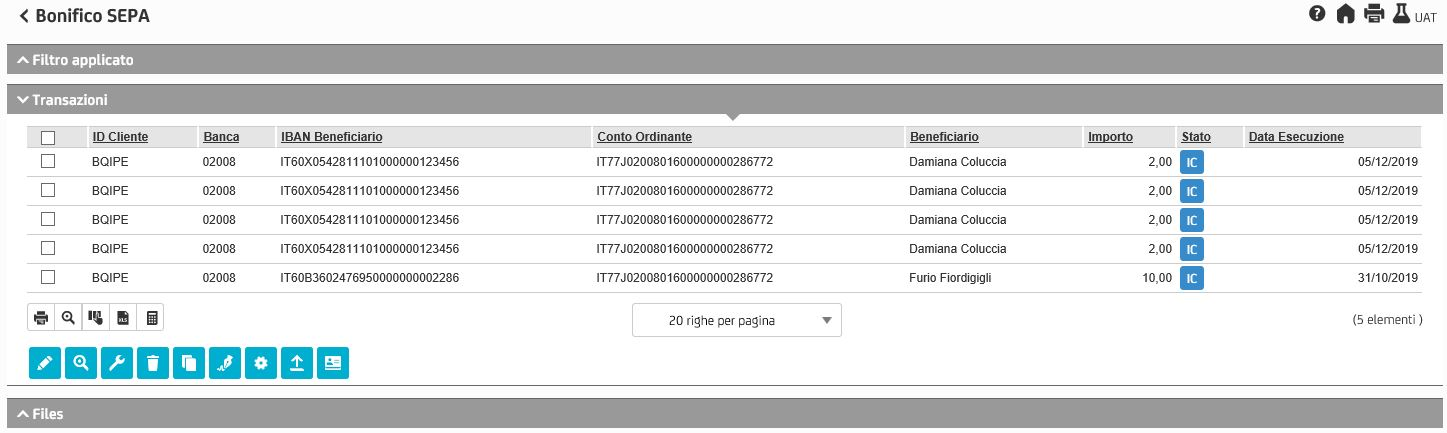Open the 20 righe per pagina dropdown
Screen dimensions: 1447x433
click(737, 321)
